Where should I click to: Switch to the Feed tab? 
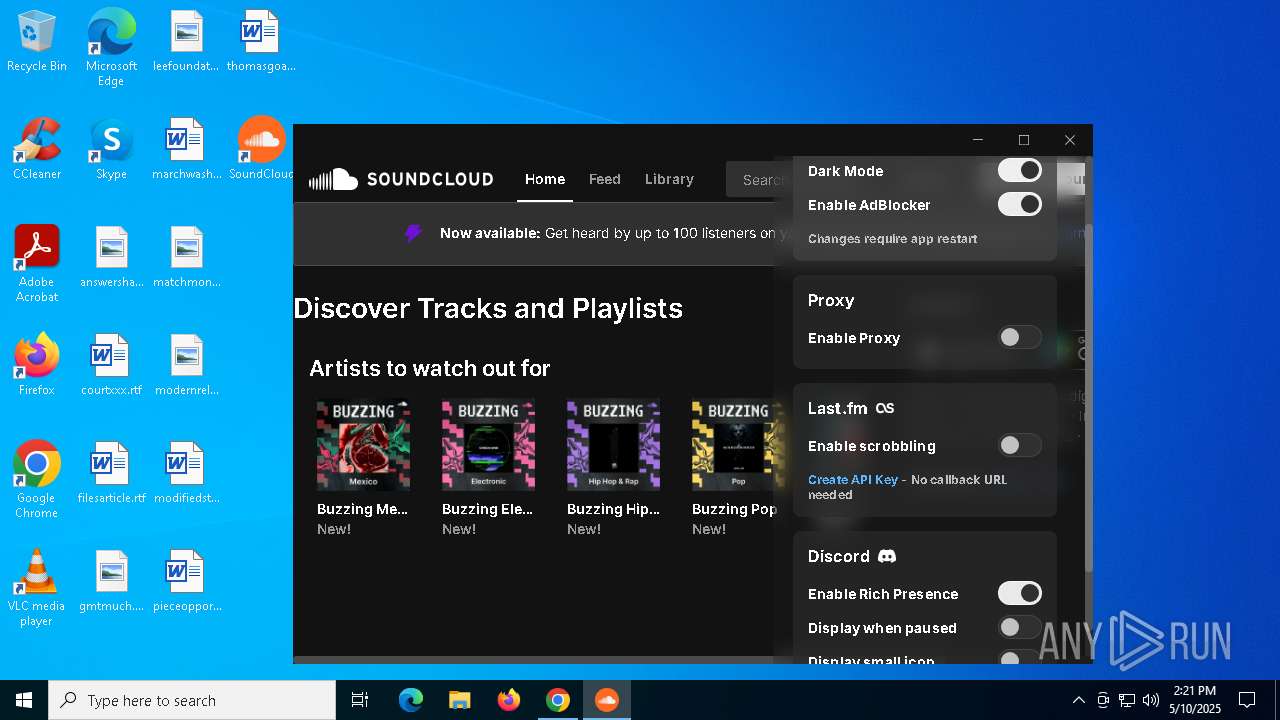tap(604, 179)
